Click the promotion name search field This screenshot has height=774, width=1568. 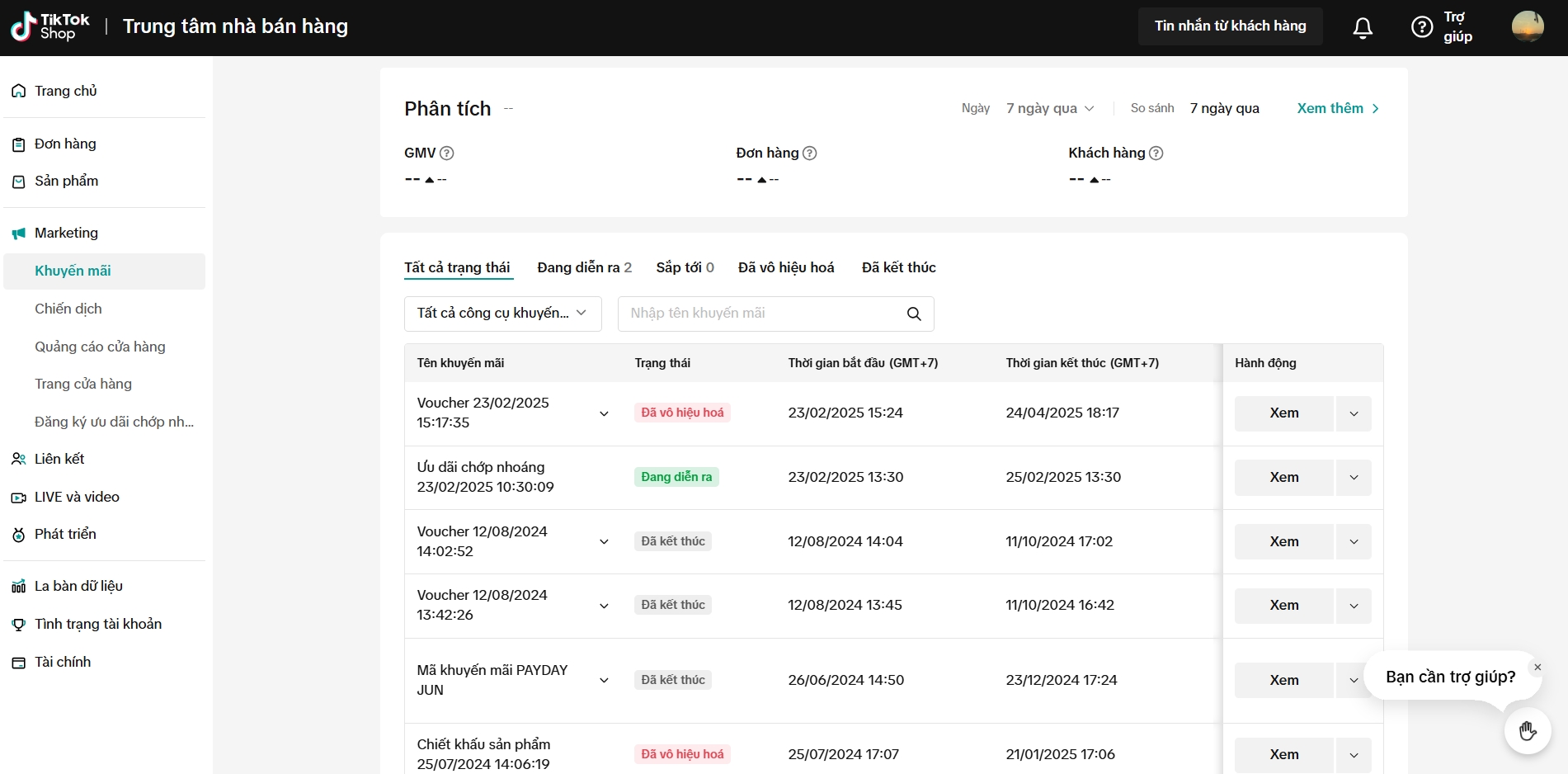pos(759,314)
